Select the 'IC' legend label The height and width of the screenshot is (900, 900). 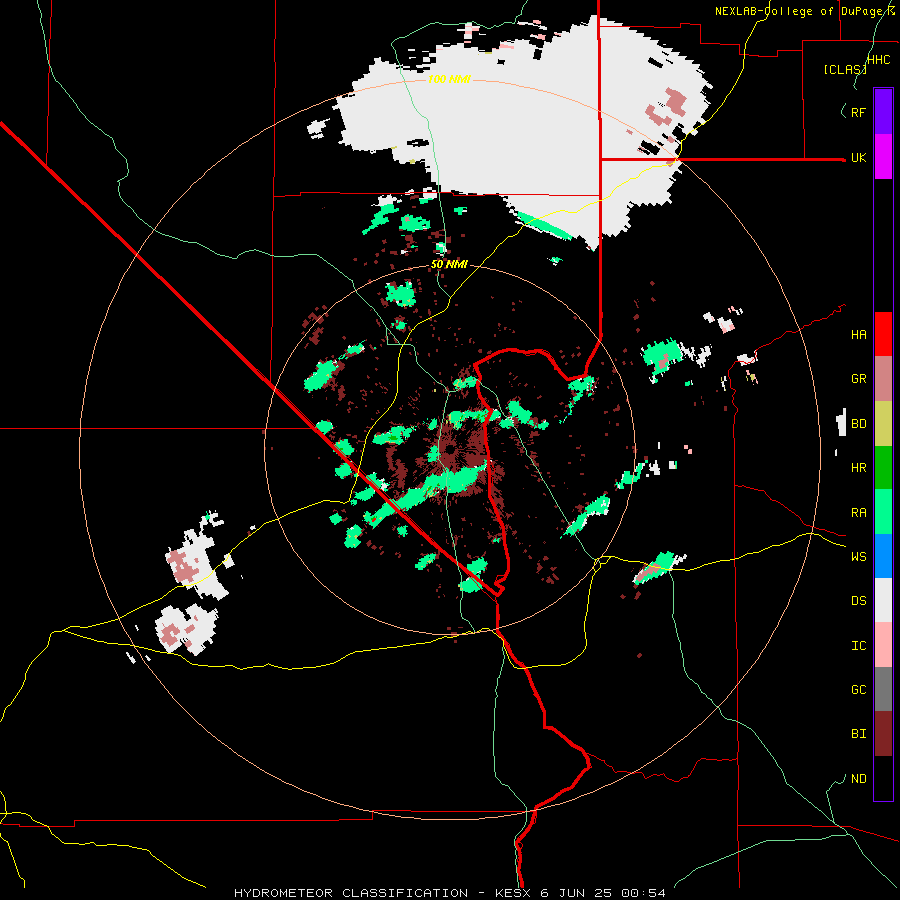pyautogui.click(x=858, y=646)
